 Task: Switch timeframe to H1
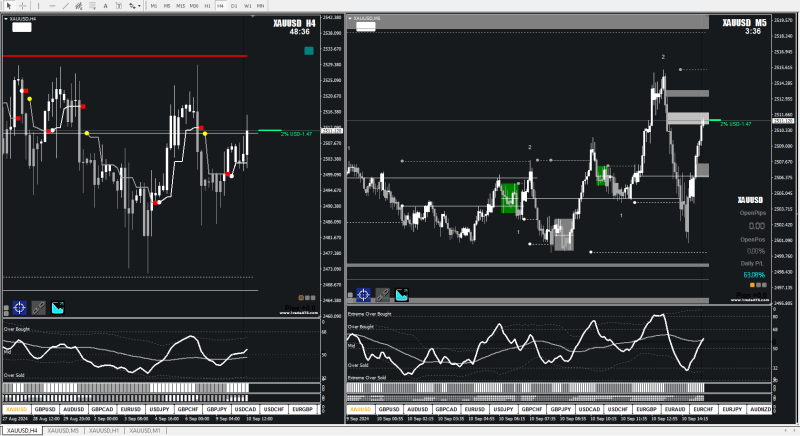(x=207, y=6)
